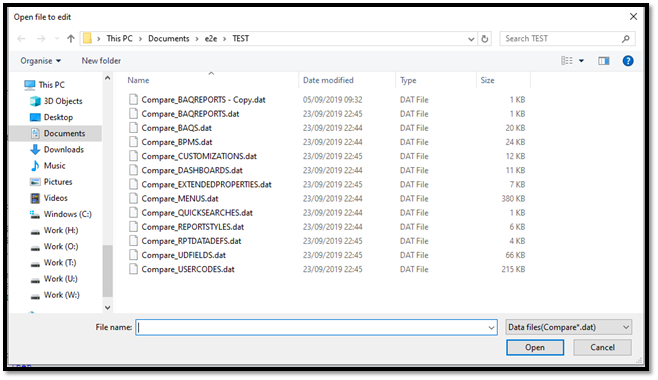Screen dimensions: 658x380
Task: Select the Compare_UDFIELDS.dat file
Action: click(x=183, y=255)
